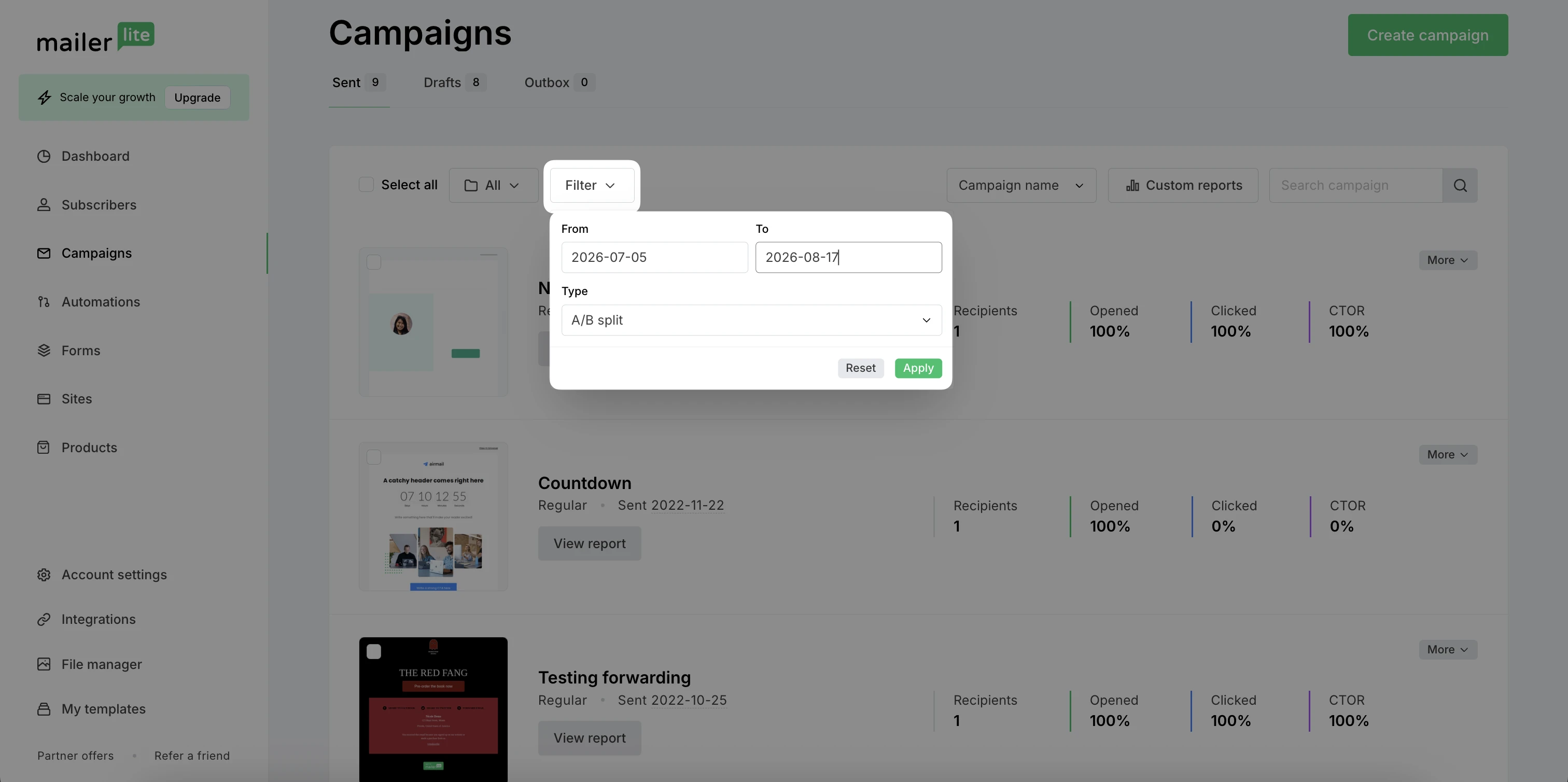This screenshot has height=782, width=1568.
Task: Apply the campaign filter
Action: click(x=918, y=368)
